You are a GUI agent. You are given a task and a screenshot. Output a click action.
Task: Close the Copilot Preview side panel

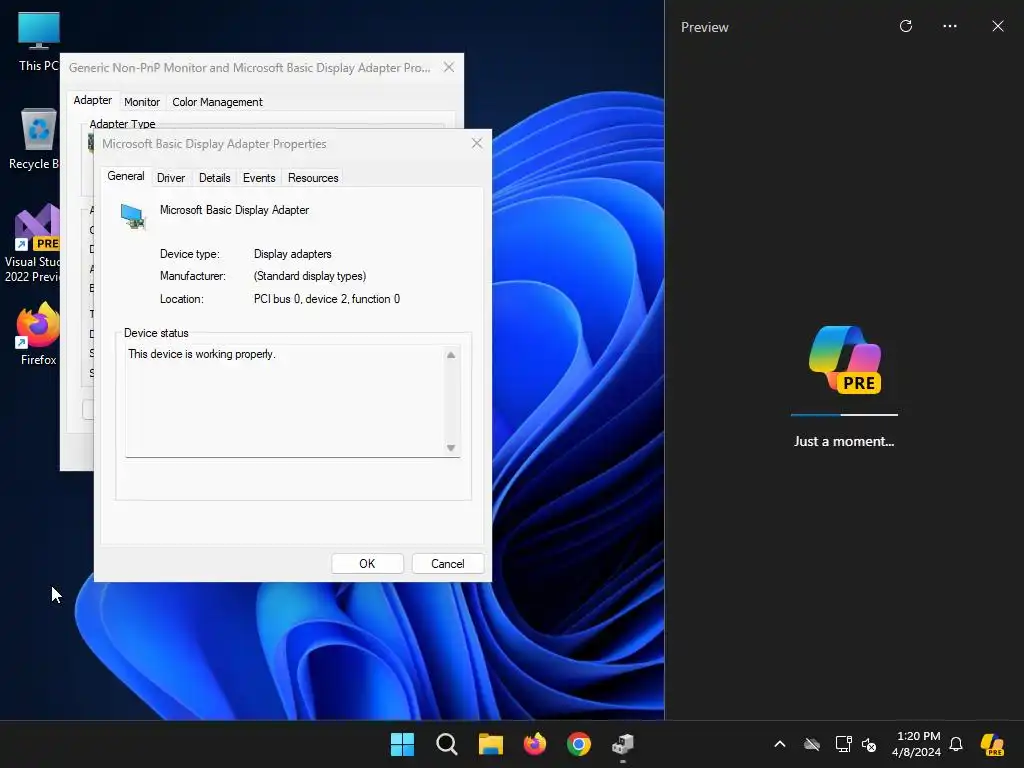click(x=998, y=26)
